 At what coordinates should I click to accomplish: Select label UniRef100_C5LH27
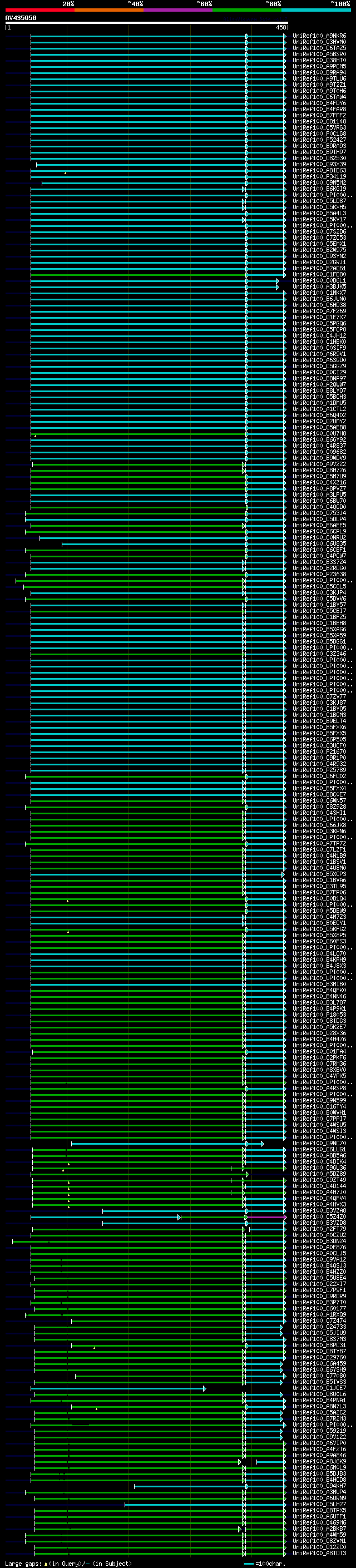(x=319, y=1504)
